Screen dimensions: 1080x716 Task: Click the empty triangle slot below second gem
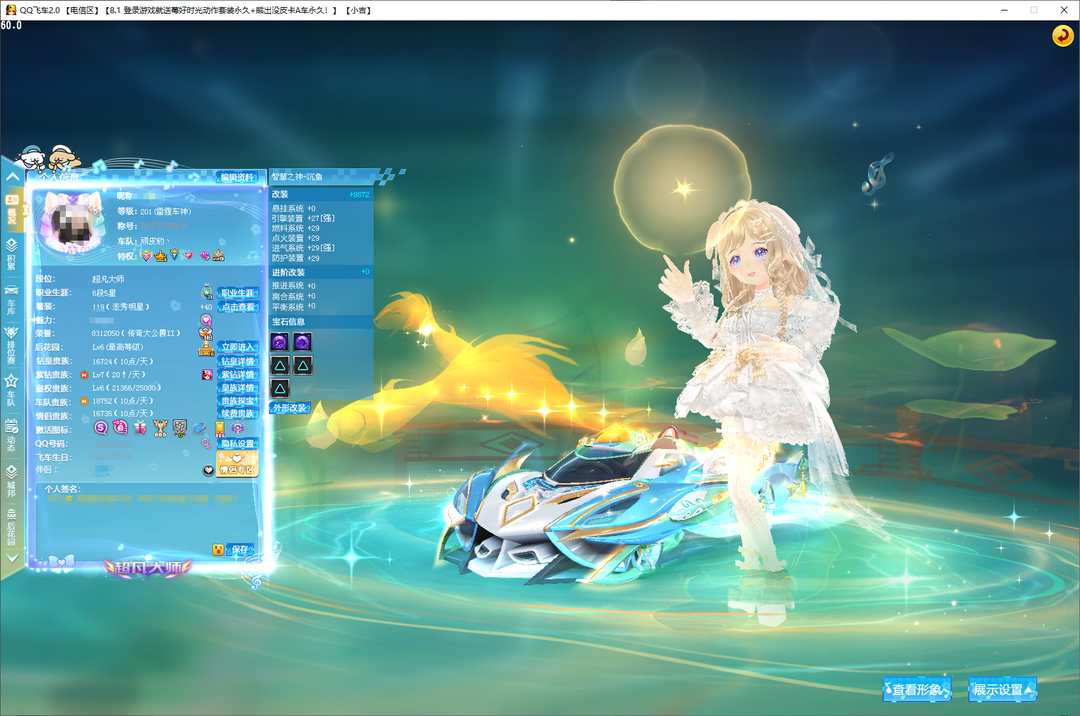(x=302, y=366)
